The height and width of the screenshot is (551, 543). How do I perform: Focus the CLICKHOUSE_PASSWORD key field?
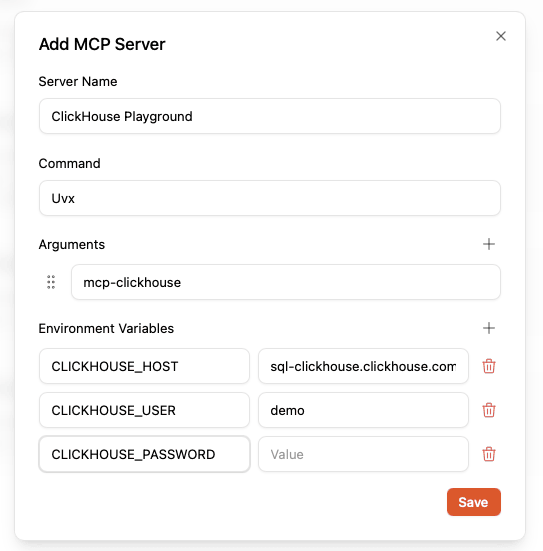[144, 454]
